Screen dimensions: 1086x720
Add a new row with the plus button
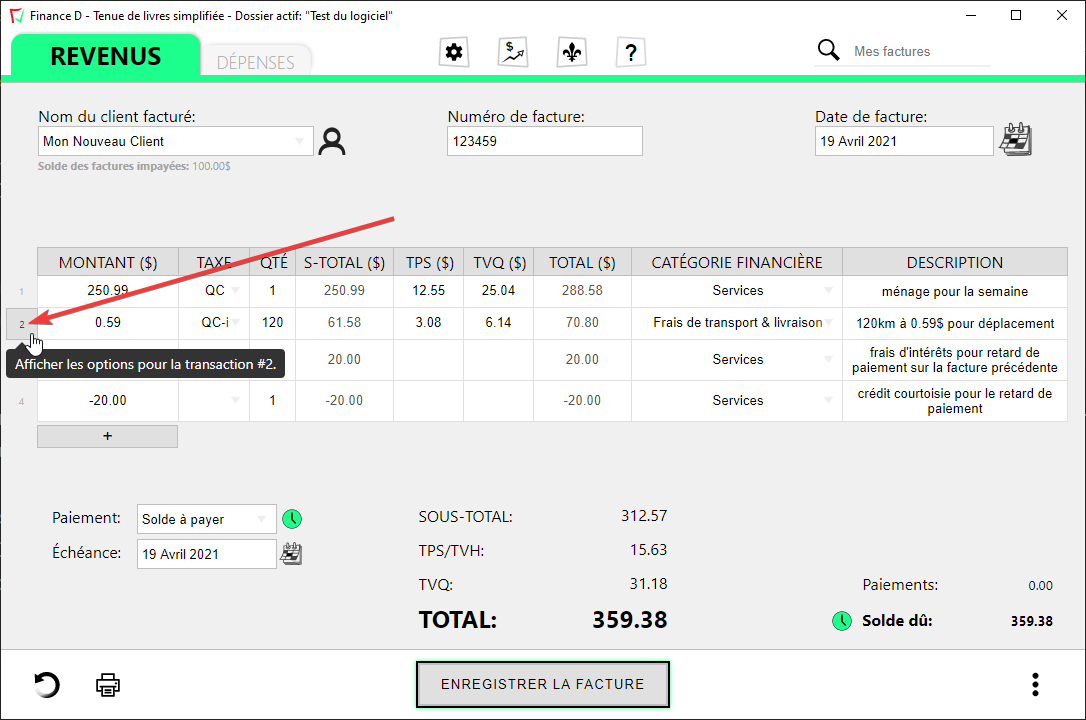point(107,436)
